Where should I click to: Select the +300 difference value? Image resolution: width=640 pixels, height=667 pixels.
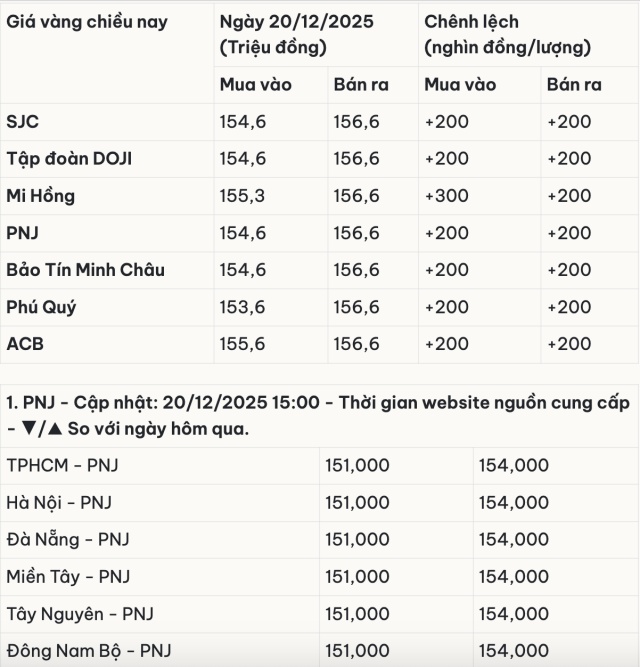coord(446,196)
